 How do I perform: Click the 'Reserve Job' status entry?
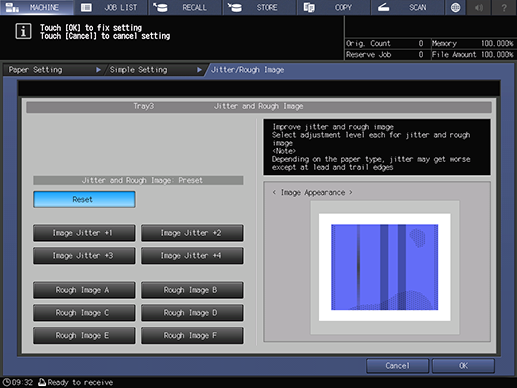pyautogui.click(x=385, y=55)
